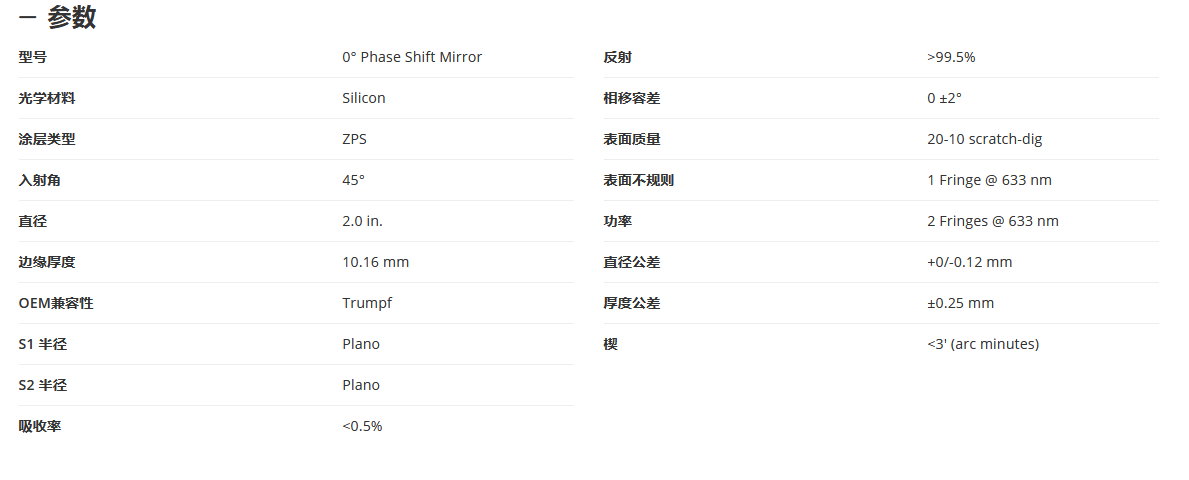Select the 直径公差 value +0/-0.12 mm

[969, 262]
